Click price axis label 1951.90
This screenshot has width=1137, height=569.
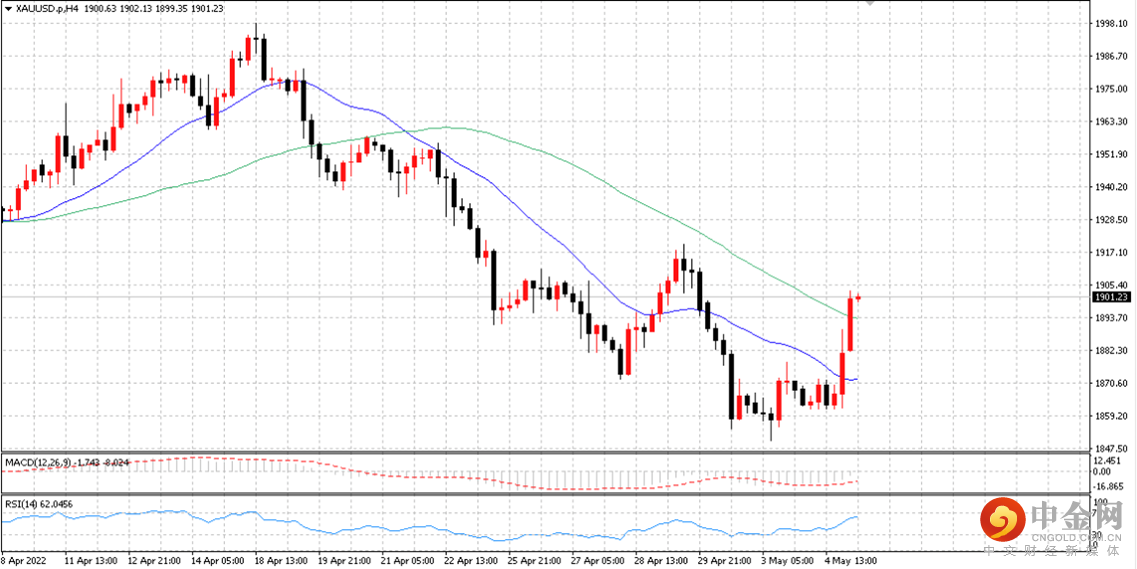(x=1110, y=154)
